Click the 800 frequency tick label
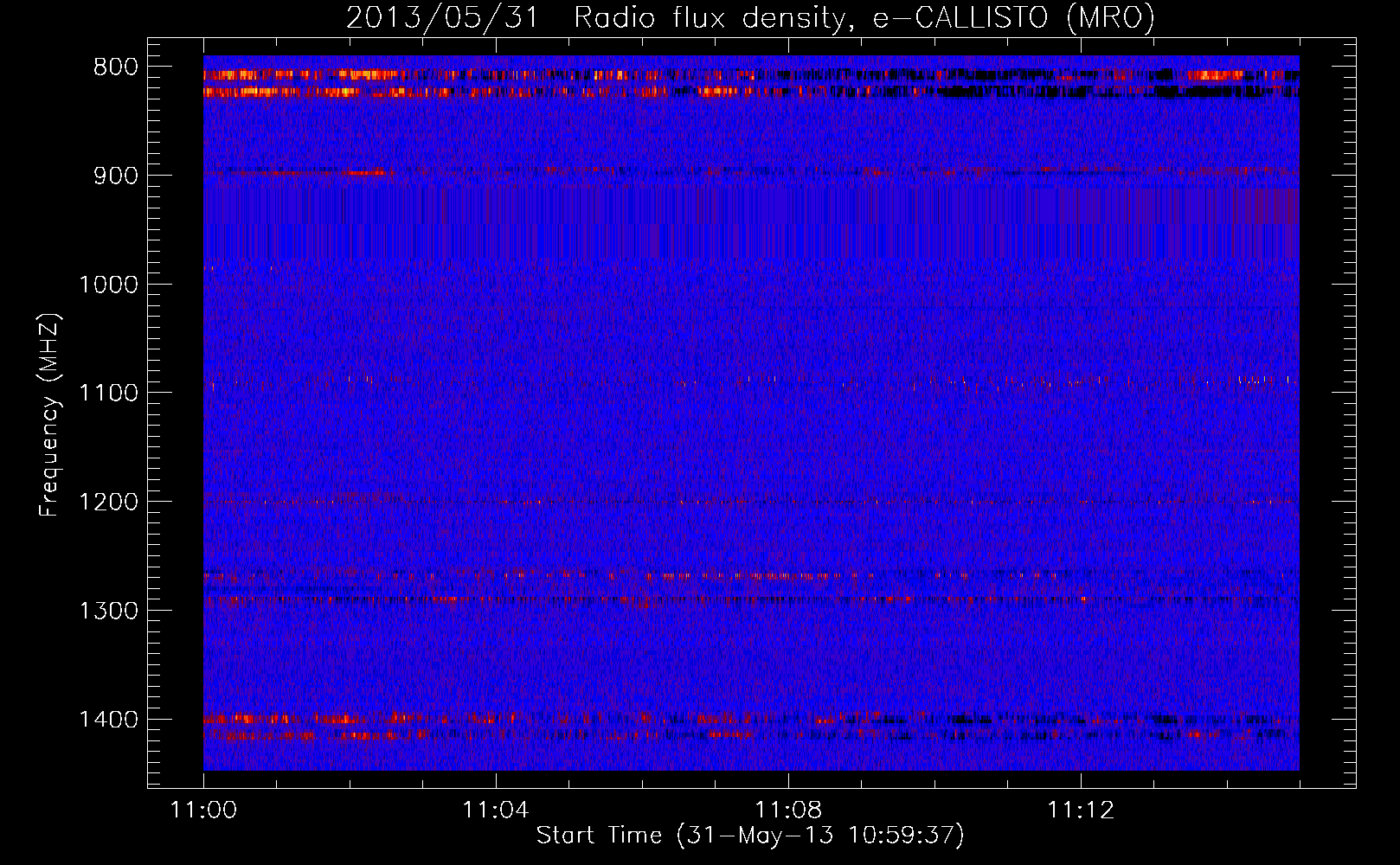This screenshot has width=1400, height=865. [x=115, y=67]
